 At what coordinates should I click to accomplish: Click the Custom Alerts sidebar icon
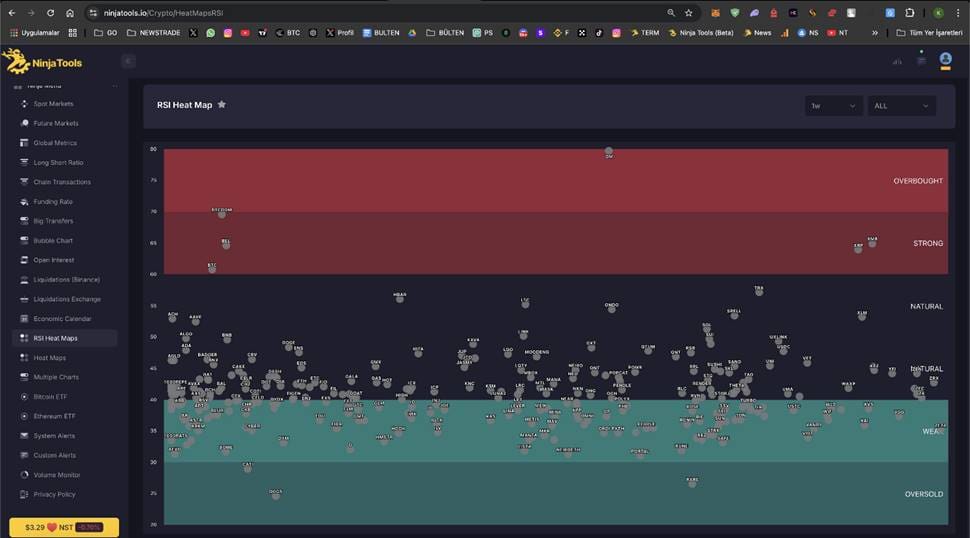[x=24, y=455]
